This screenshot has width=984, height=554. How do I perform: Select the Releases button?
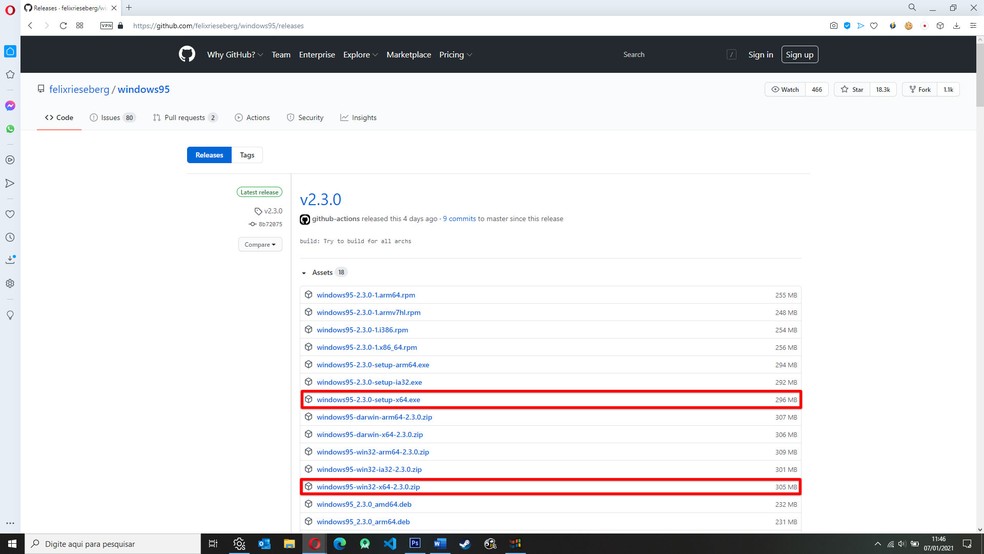click(x=209, y=155)
